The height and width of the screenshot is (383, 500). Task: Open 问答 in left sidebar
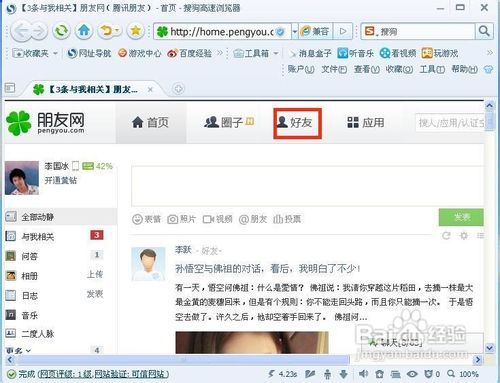(29, 256)
